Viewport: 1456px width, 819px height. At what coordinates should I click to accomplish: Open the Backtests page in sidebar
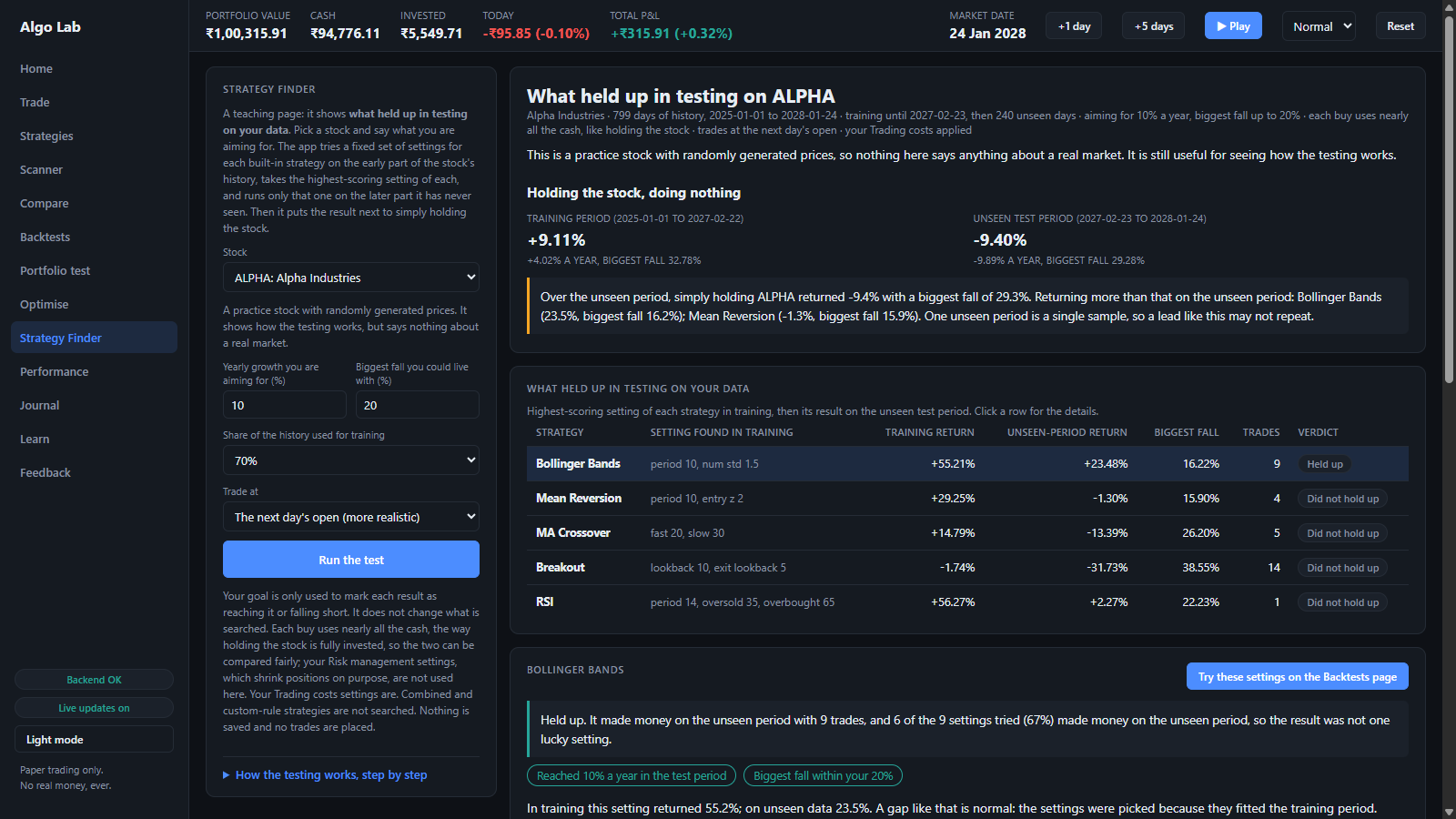[x=94, y=238]
